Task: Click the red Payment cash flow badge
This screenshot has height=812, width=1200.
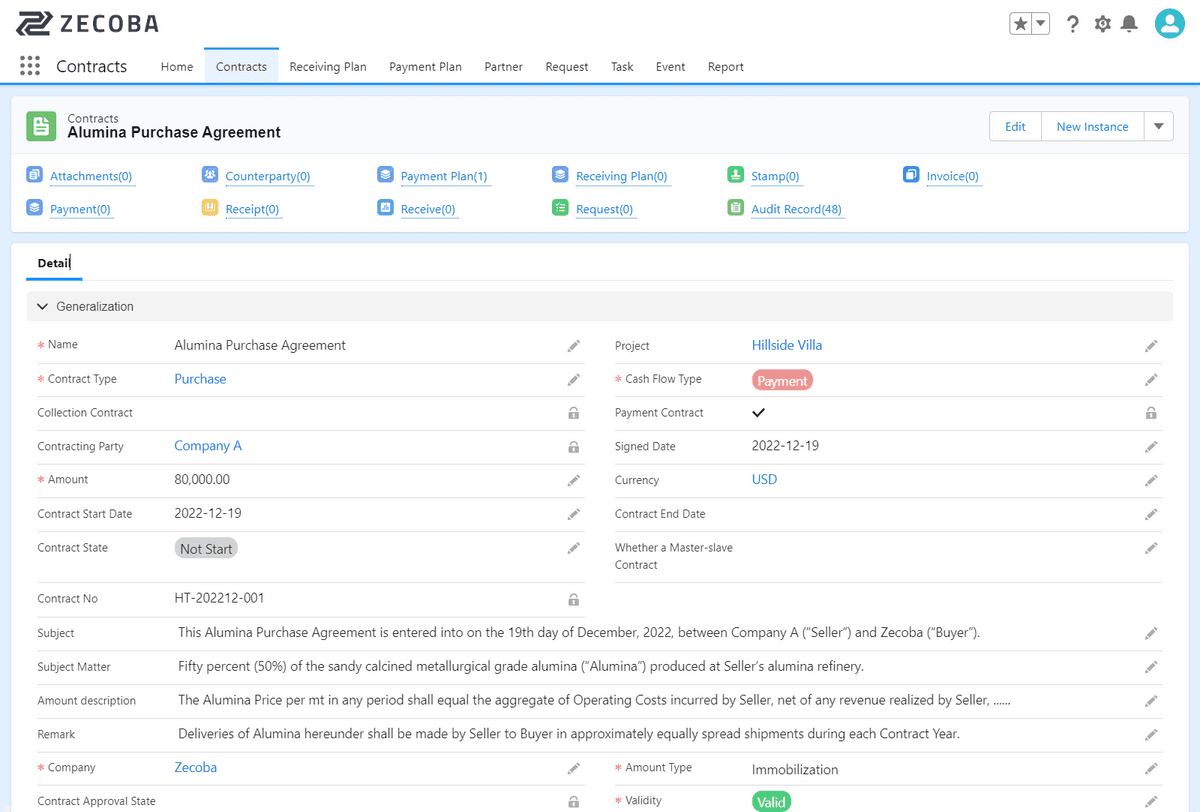Action: tap(782, 380)
